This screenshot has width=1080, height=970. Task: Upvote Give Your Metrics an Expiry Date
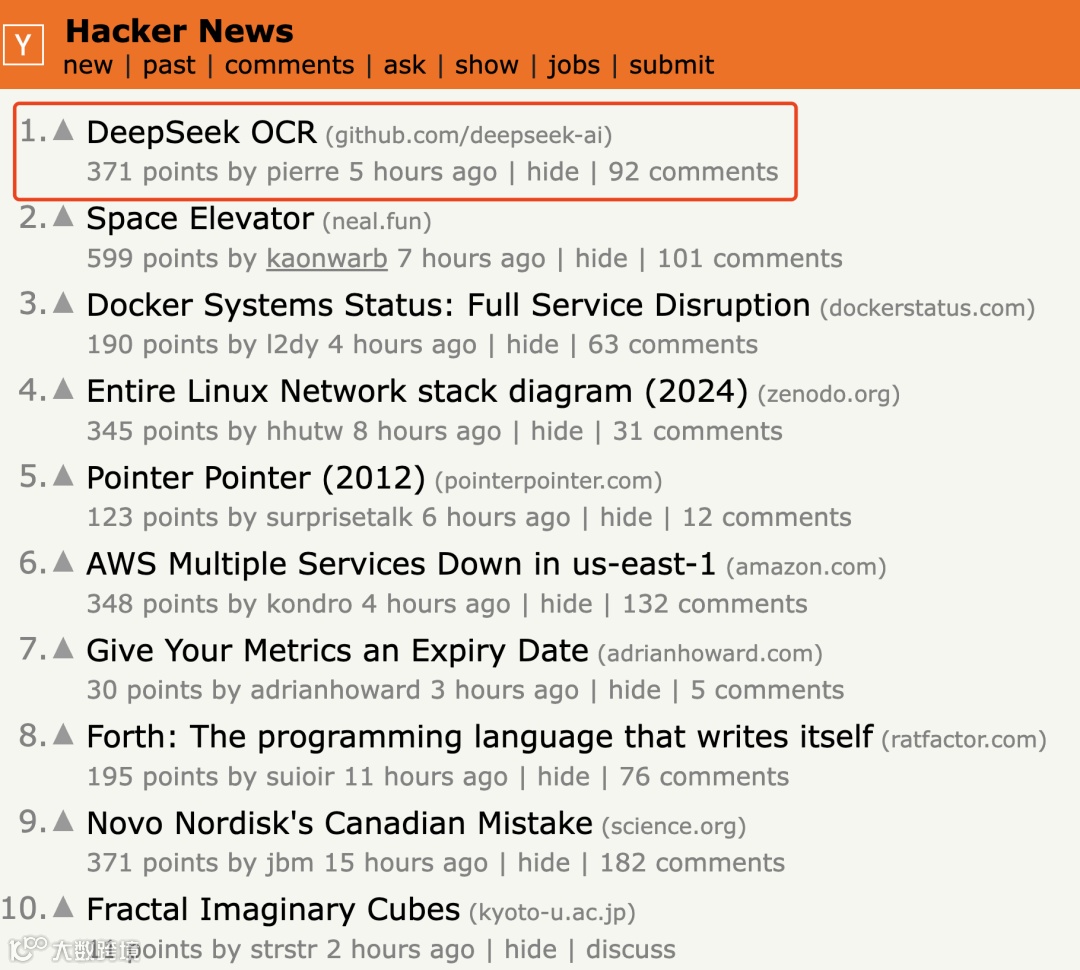(63, 648)
